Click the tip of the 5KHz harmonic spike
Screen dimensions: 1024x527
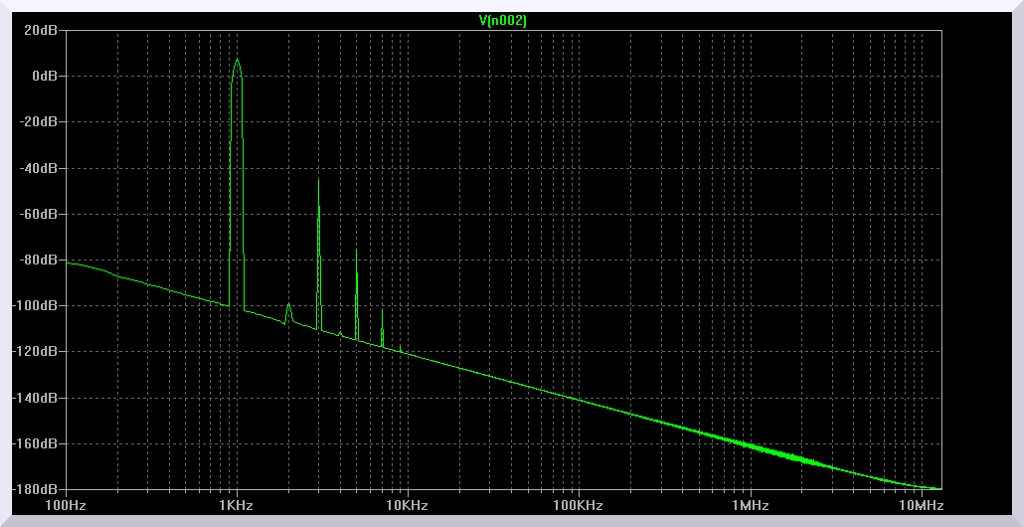click(356, 250)
